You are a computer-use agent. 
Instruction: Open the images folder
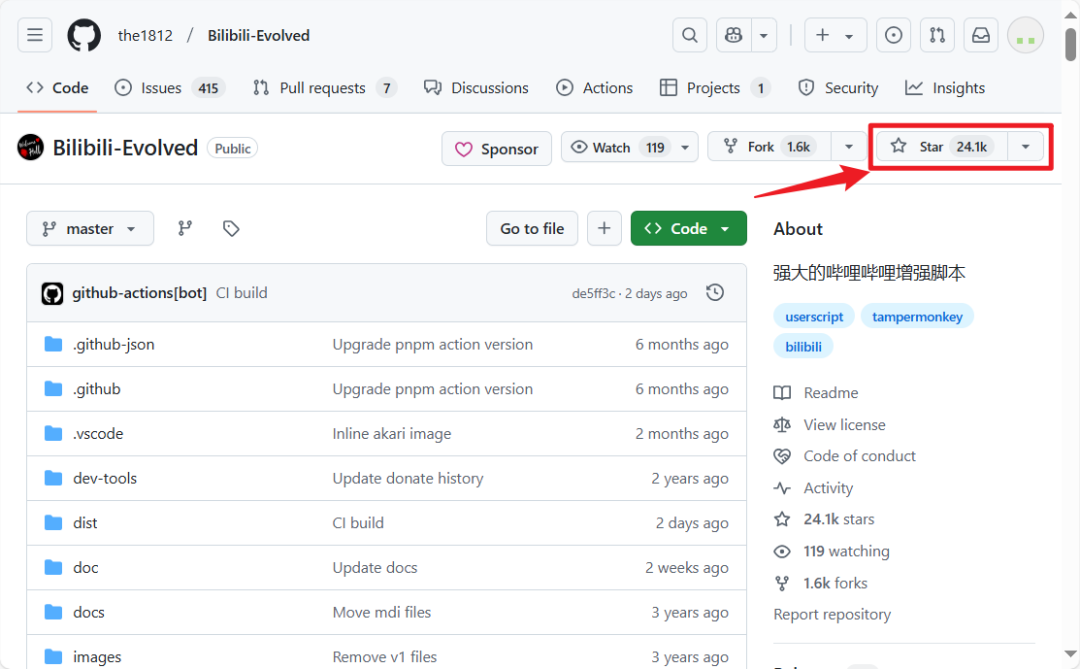pos(97,657)
